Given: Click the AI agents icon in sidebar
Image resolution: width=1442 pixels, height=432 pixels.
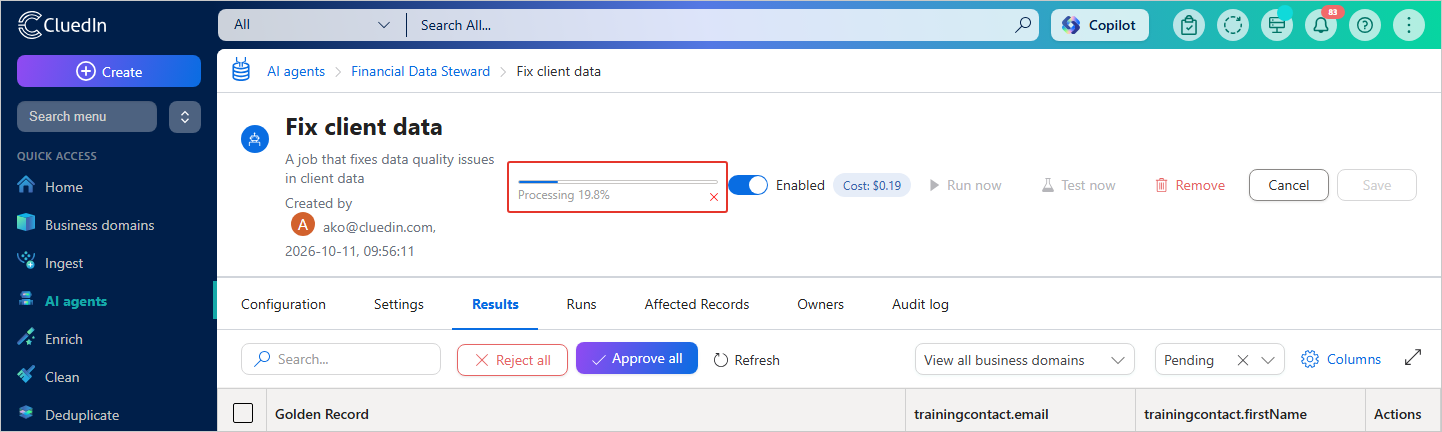Looking at the screenshot, I should tap(26, 299).
